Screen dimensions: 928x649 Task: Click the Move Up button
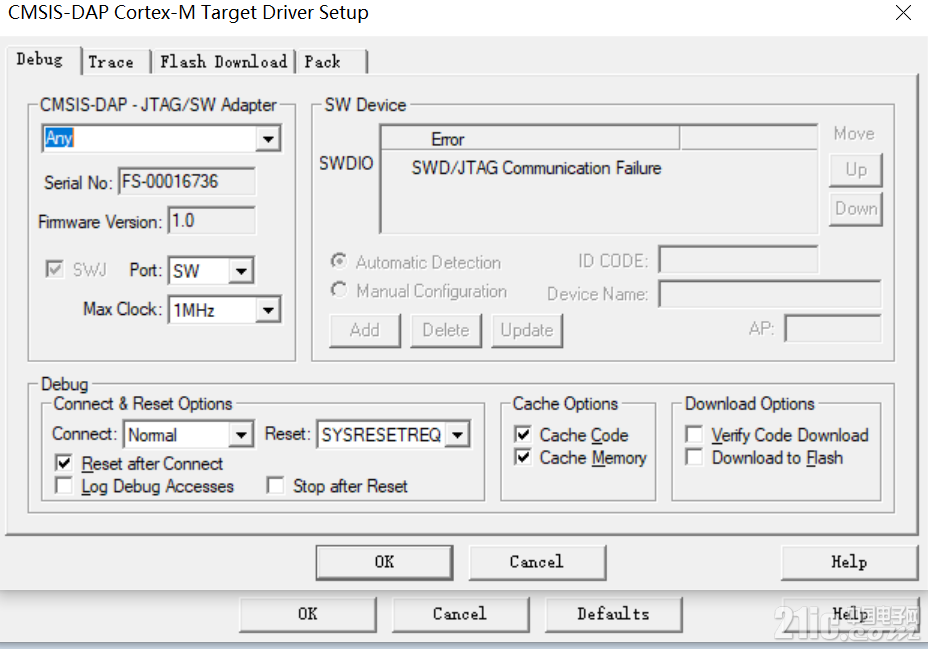856,170
